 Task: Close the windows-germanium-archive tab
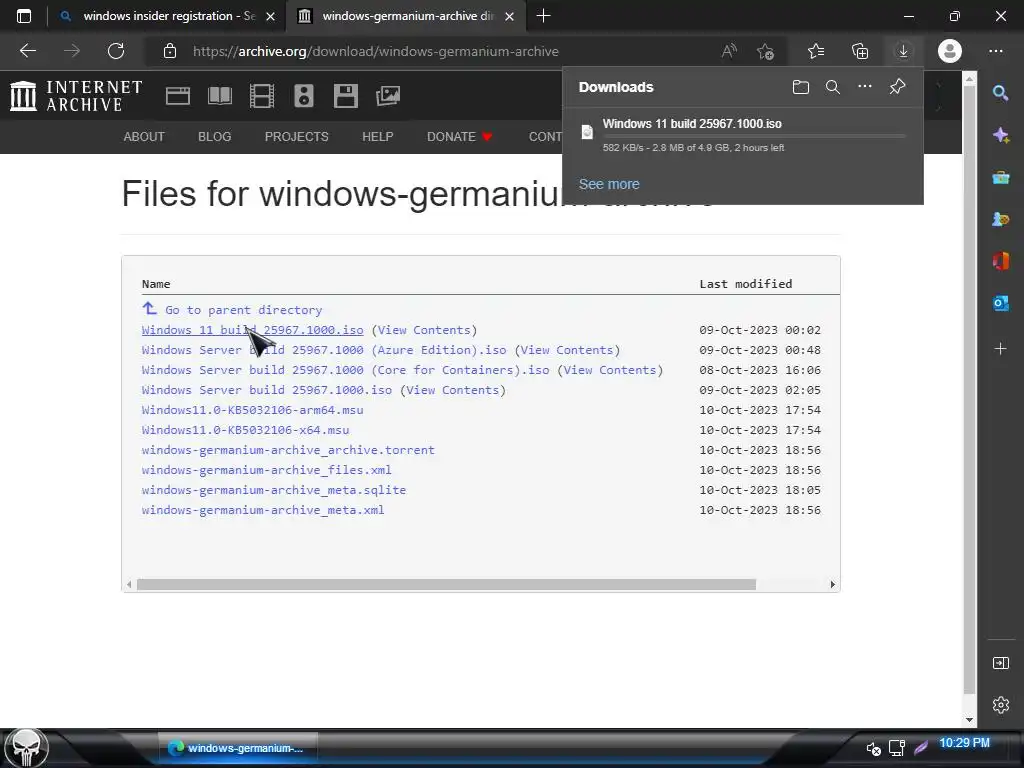tap(509, 16)
